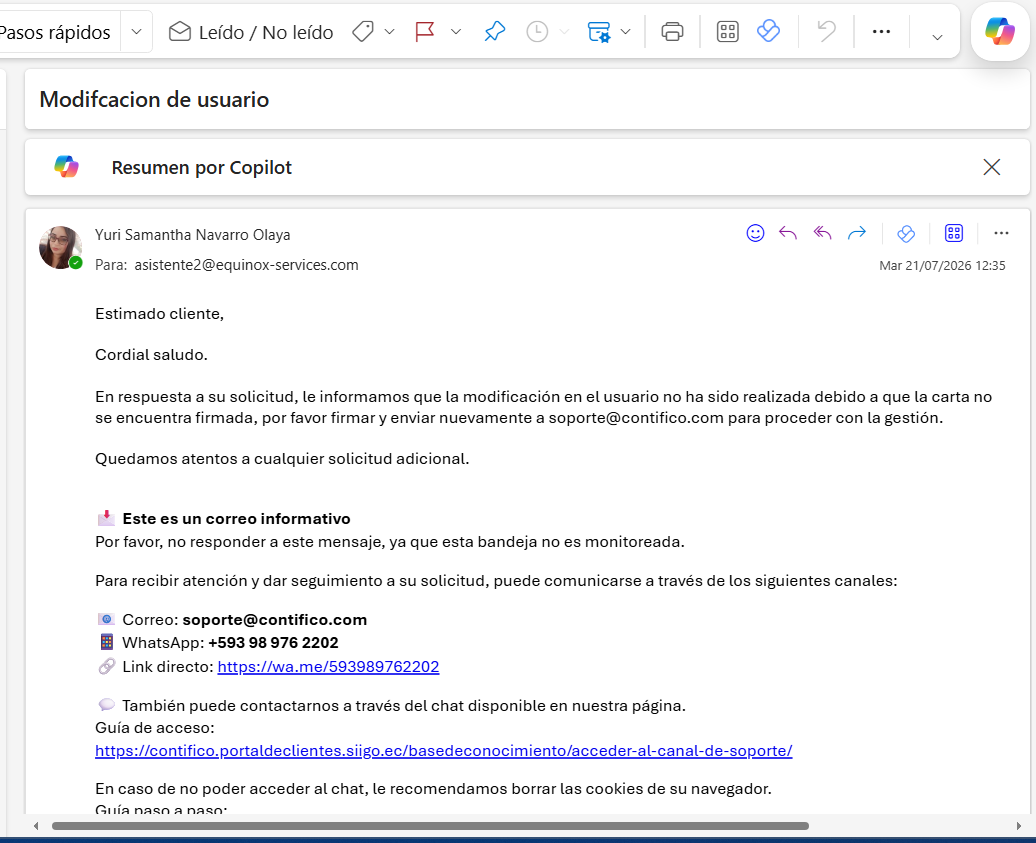Open the Copilot button at top right
Image resolution: width=1036 pixels, height=843 pixels.
tap(1000, 31)
